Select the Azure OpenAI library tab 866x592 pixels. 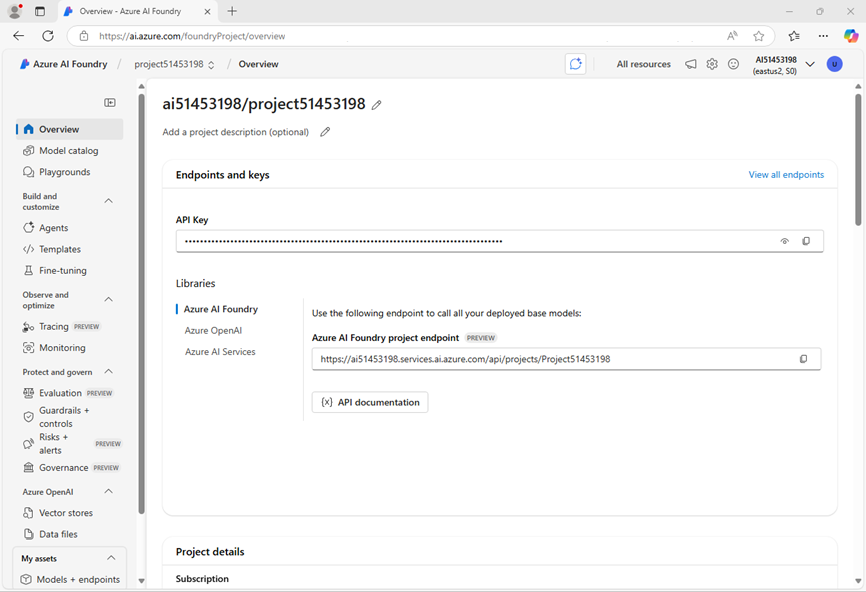pos(213,330)
